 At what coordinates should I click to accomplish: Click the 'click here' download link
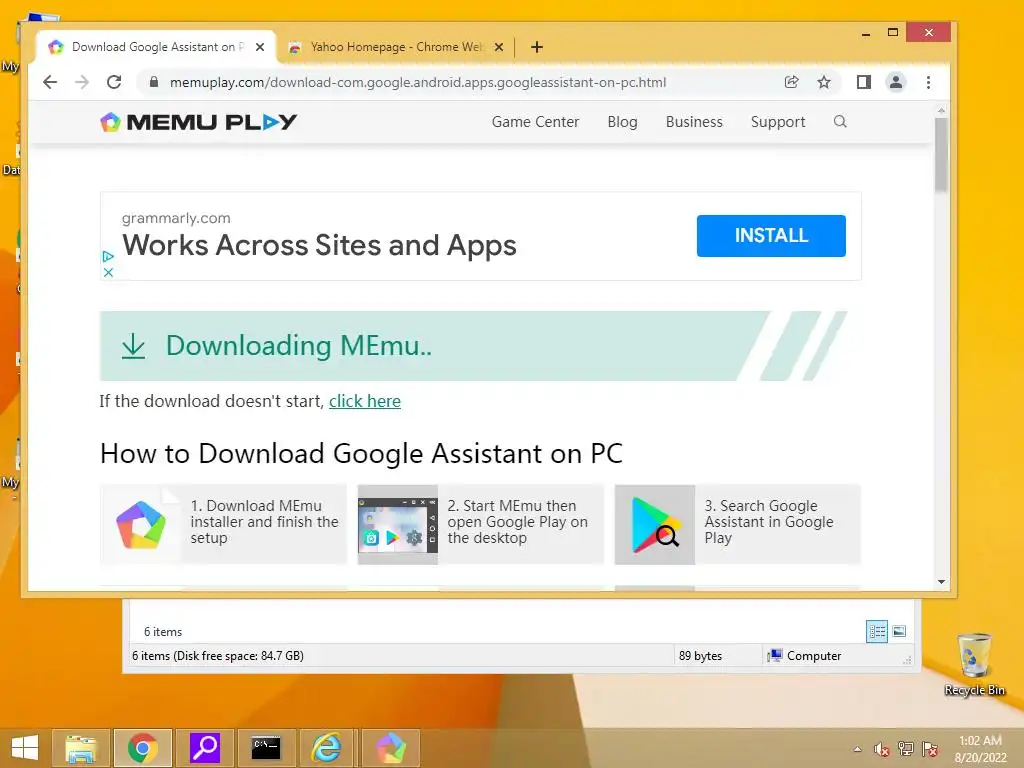pyautogui.click(x=365, y=401)
